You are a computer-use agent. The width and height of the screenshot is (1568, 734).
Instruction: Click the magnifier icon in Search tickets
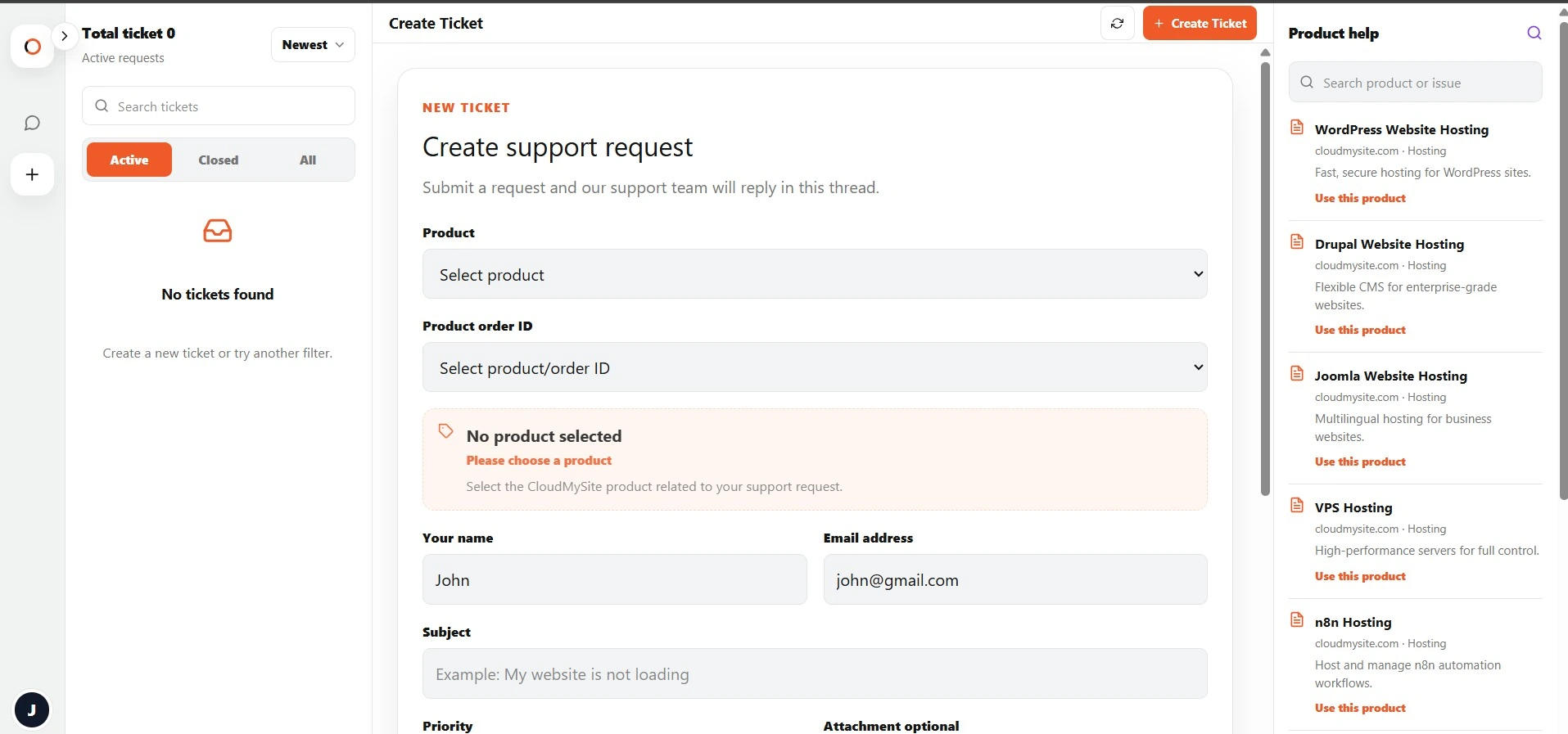click(102, 106)
